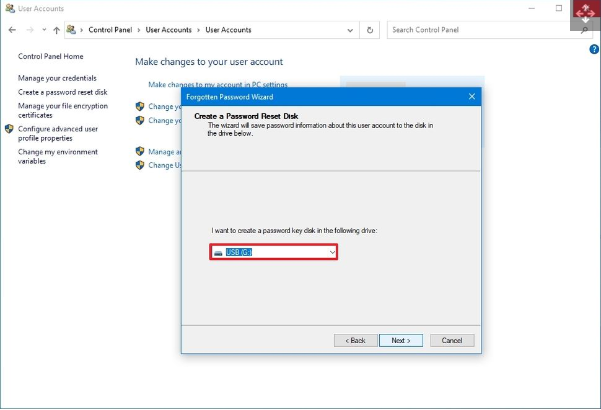The height and width of the screenshot is (410, 601).
Task: Close the Forgotten Password Wizard dialog
Action: [471, 96]
